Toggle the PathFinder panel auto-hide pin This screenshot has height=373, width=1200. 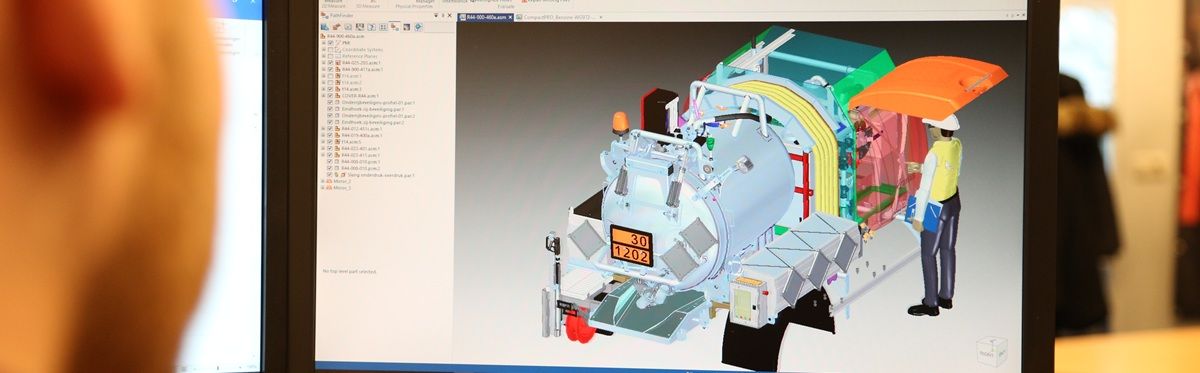(443, 16)
